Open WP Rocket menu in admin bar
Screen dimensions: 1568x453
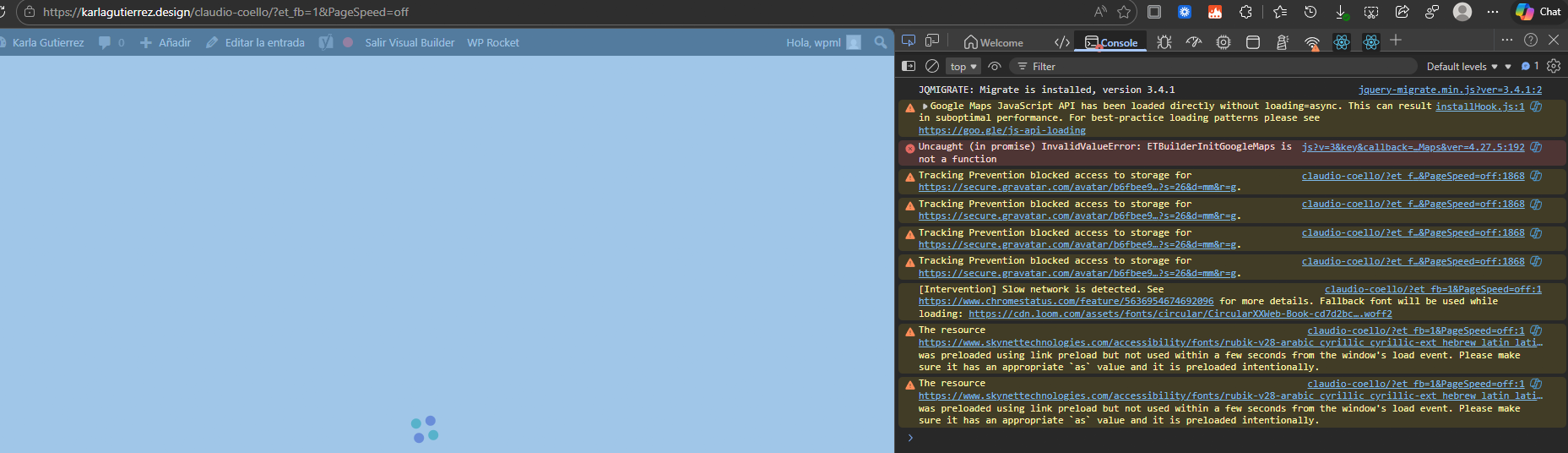pos(493,42)
